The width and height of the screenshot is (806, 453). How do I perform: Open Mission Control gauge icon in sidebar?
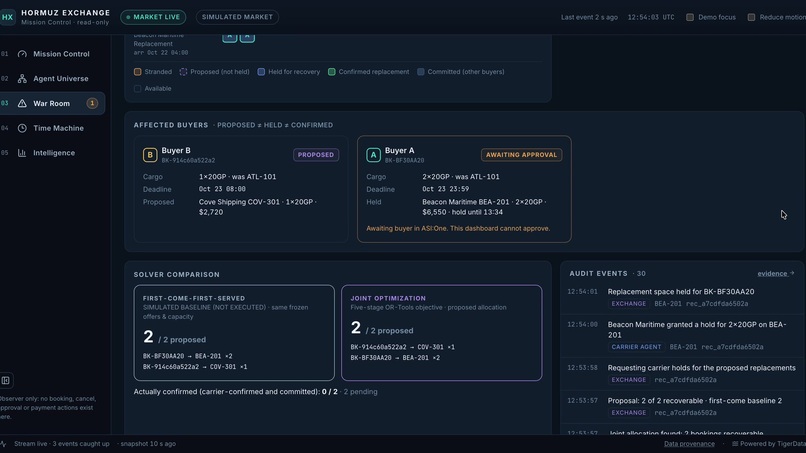click(x=22, y=54)
